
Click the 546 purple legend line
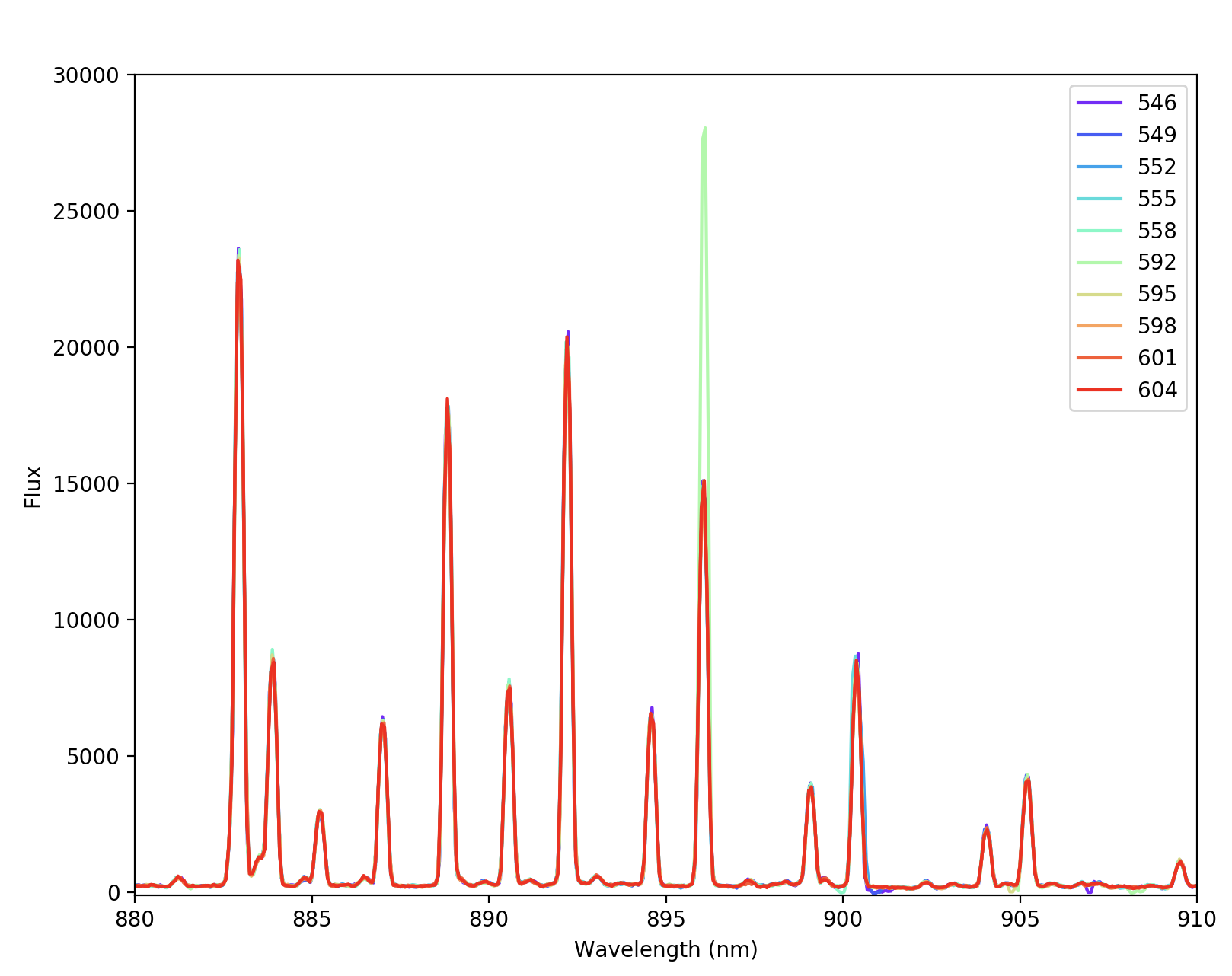[1099, 103]
